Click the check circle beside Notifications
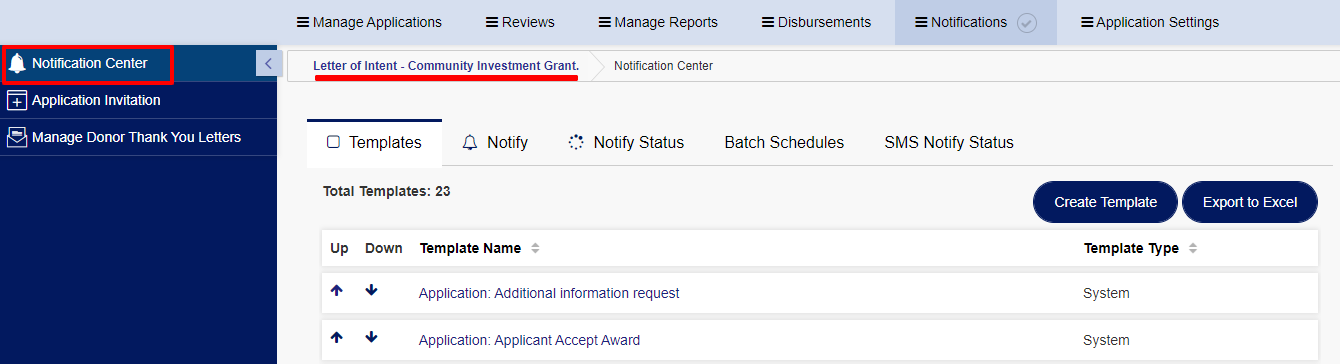 (x=1026, y=23)
